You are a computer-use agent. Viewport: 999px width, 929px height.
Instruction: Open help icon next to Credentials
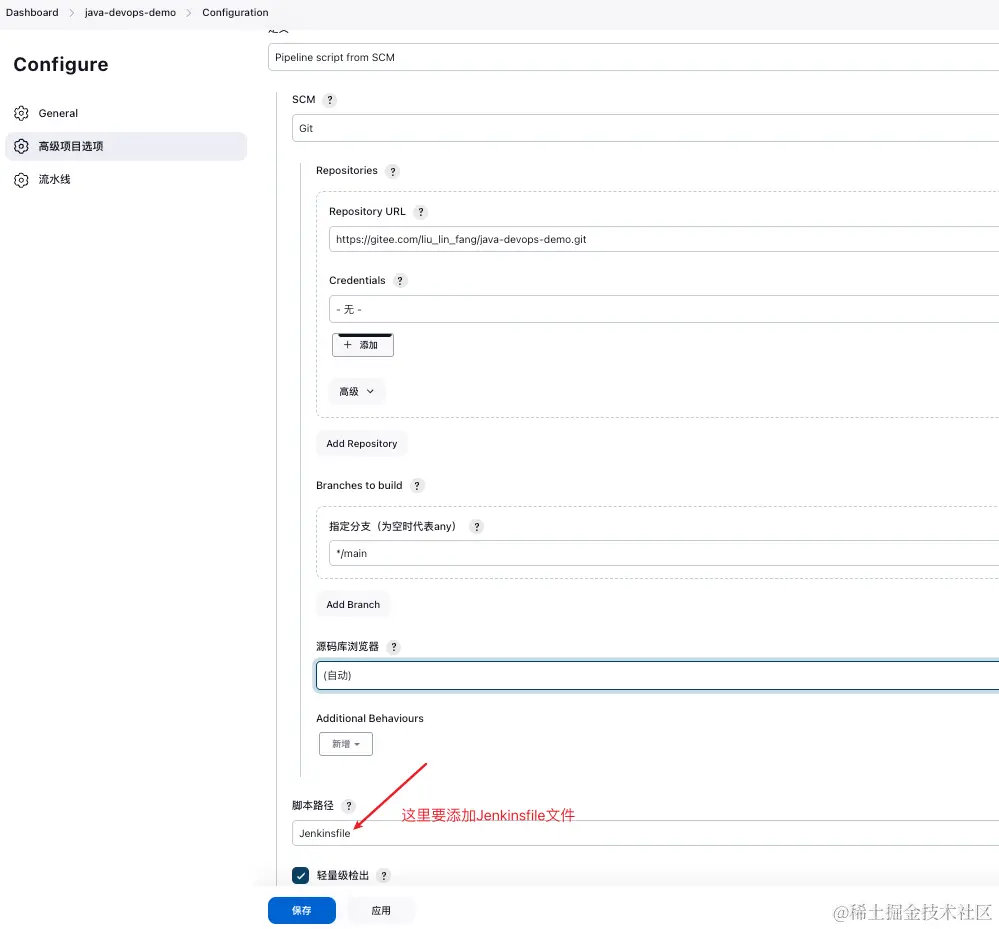pyautogui.click(x=399, y=281)
